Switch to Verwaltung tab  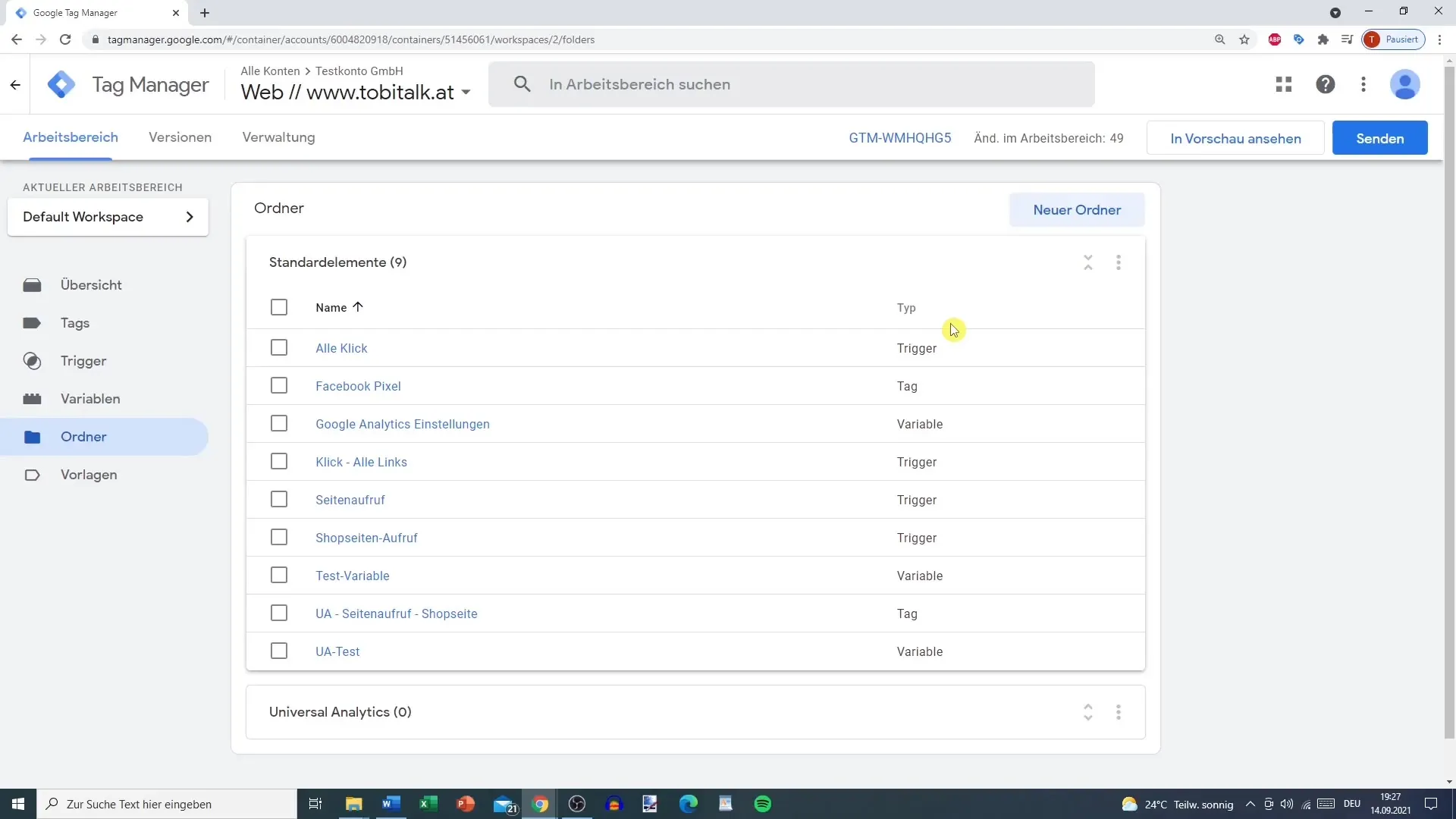point(278,137)
